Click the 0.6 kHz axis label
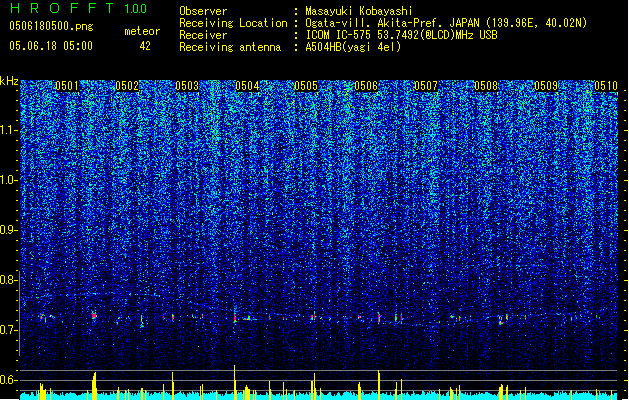 pyautogui.click(x=8, y=380)
